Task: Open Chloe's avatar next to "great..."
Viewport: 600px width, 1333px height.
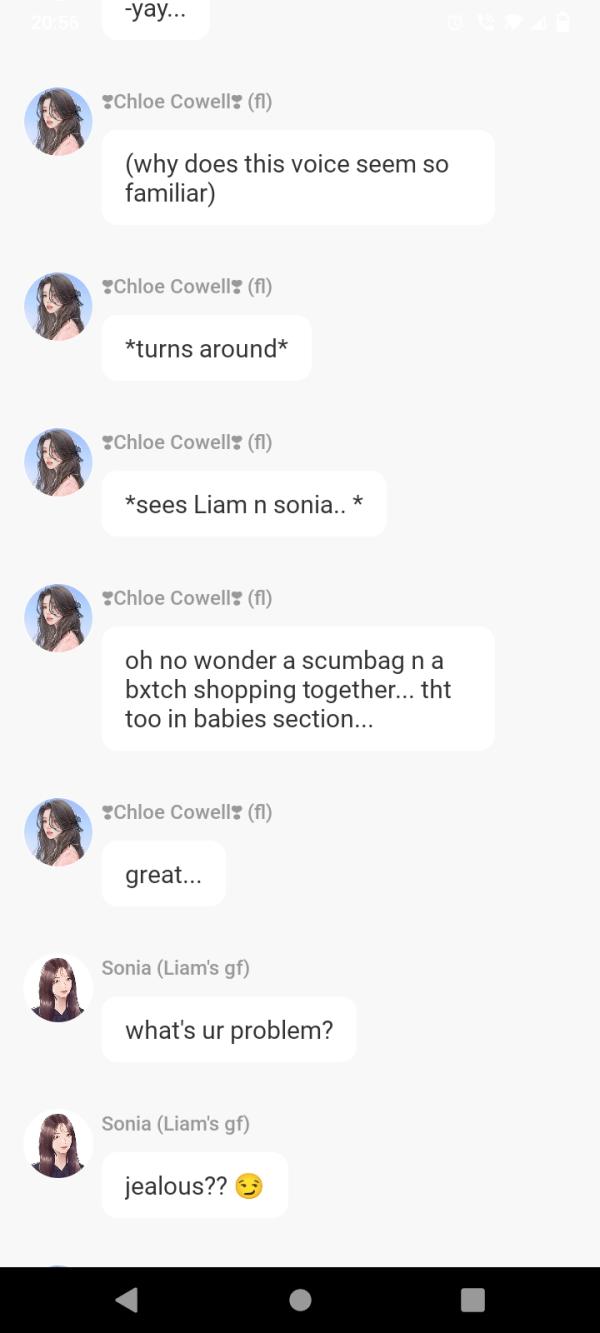Action: point(58,832)
